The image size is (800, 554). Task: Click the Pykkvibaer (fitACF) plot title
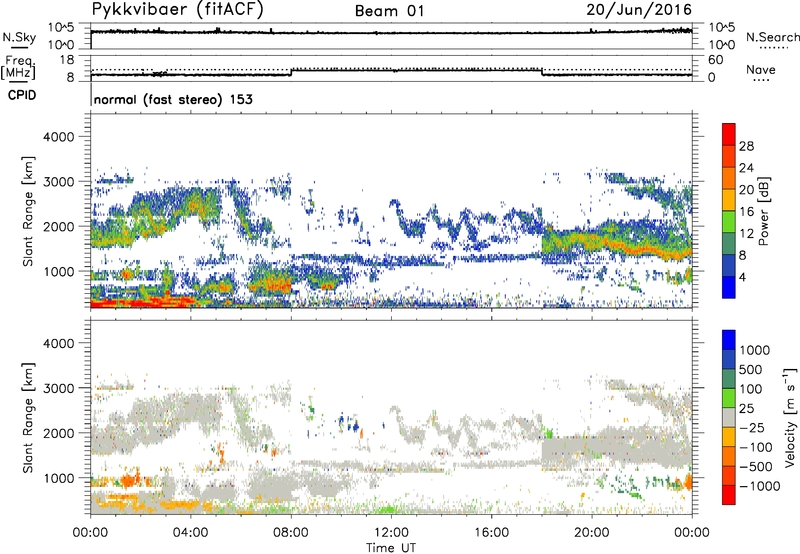tap(178, 10)
